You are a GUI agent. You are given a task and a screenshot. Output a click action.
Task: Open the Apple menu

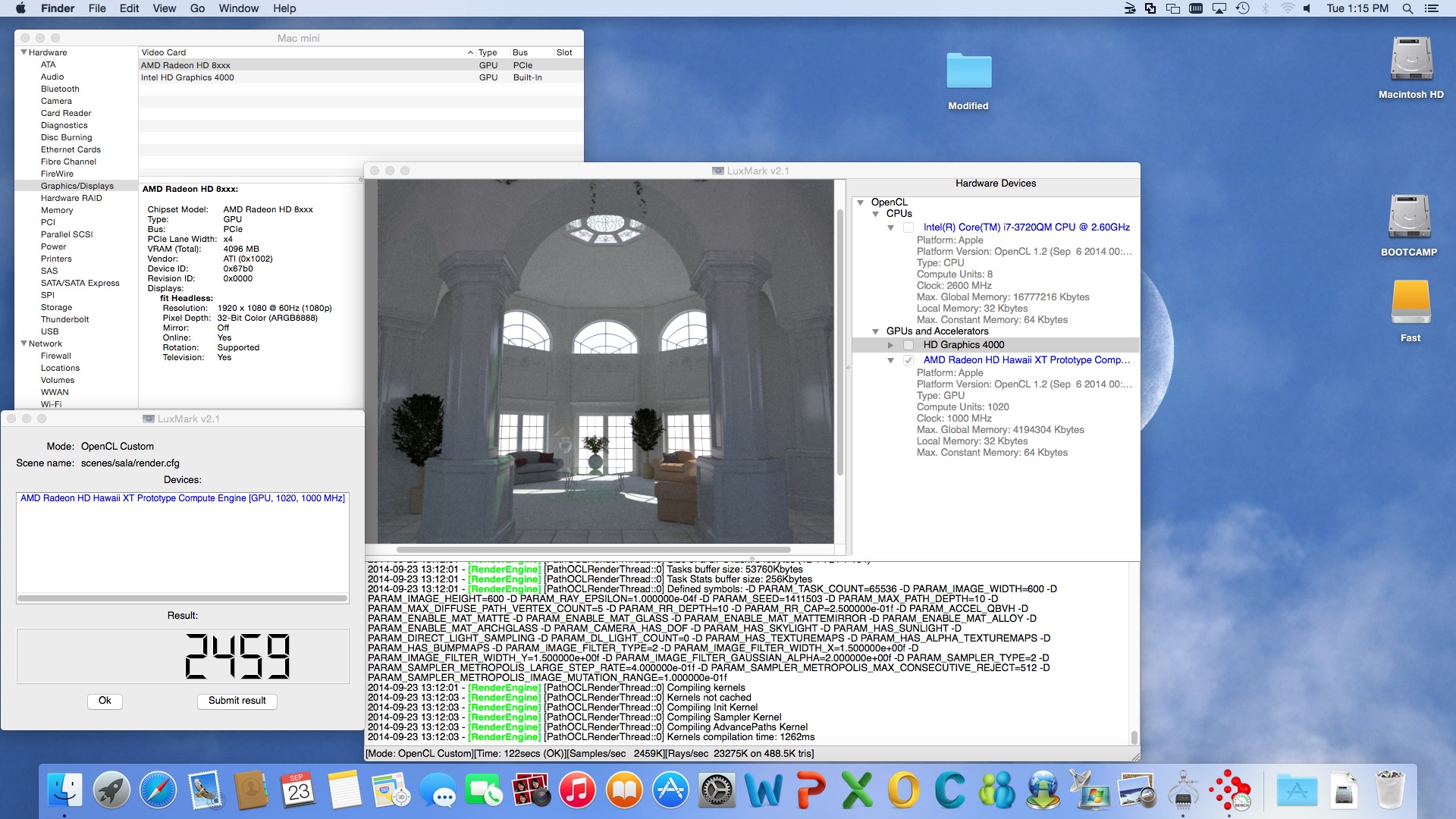pyautogui.click(x=21, y=8)
